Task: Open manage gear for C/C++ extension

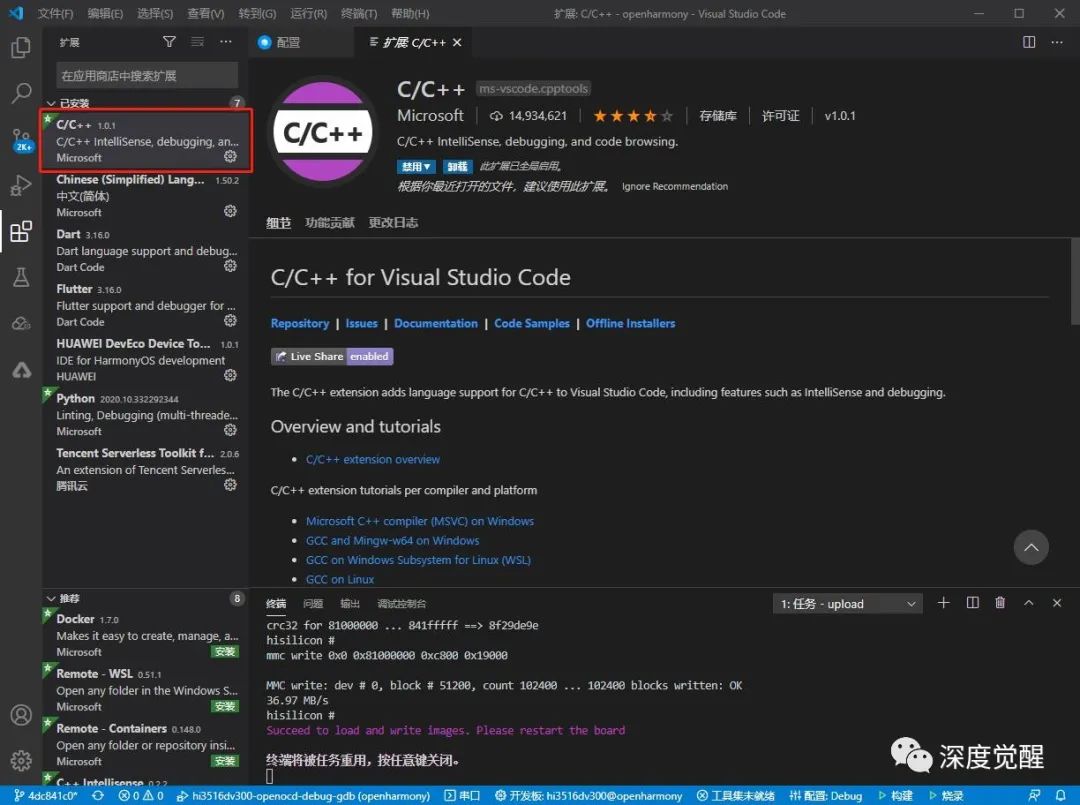Action: 230,156
